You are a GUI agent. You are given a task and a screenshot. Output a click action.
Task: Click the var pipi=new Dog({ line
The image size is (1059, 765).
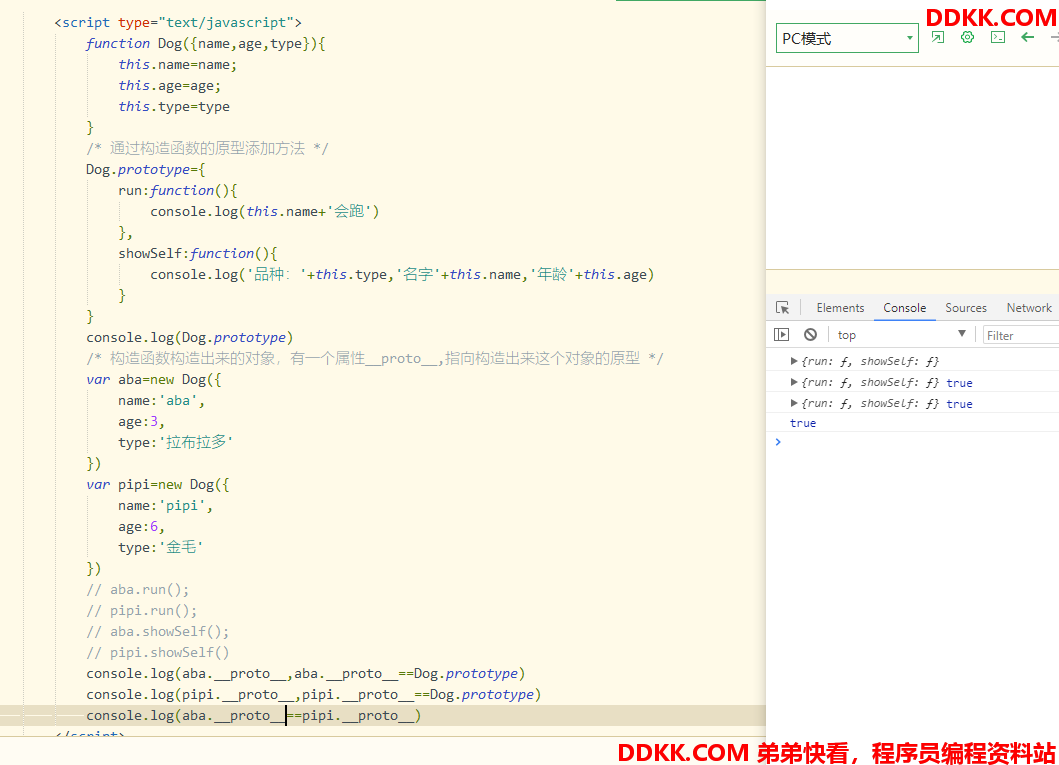[x=158, y=484]
